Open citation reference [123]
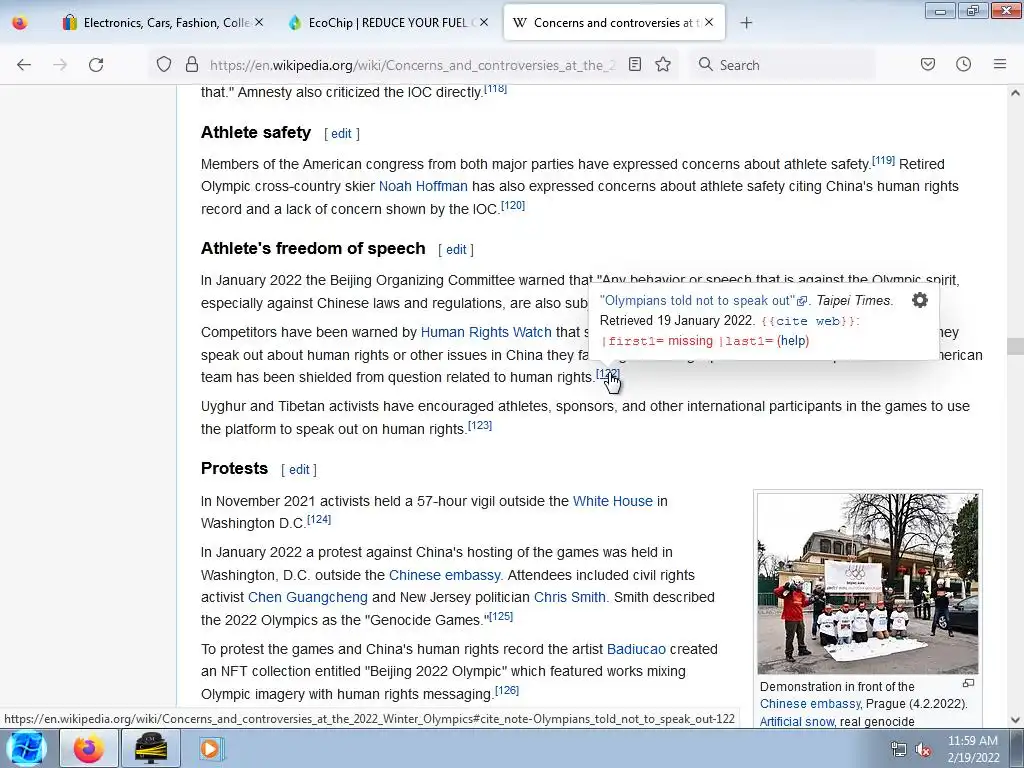This screenshot has height=768, width=1024. [x=480, y=425]
